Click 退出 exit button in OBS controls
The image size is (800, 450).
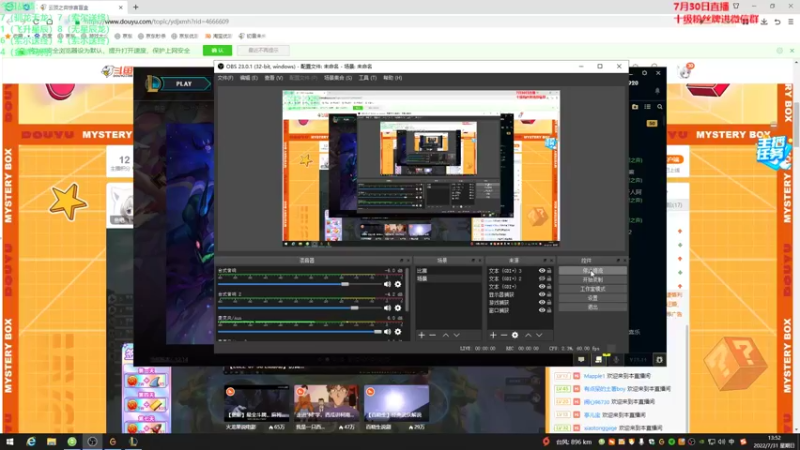coord(592,307)
